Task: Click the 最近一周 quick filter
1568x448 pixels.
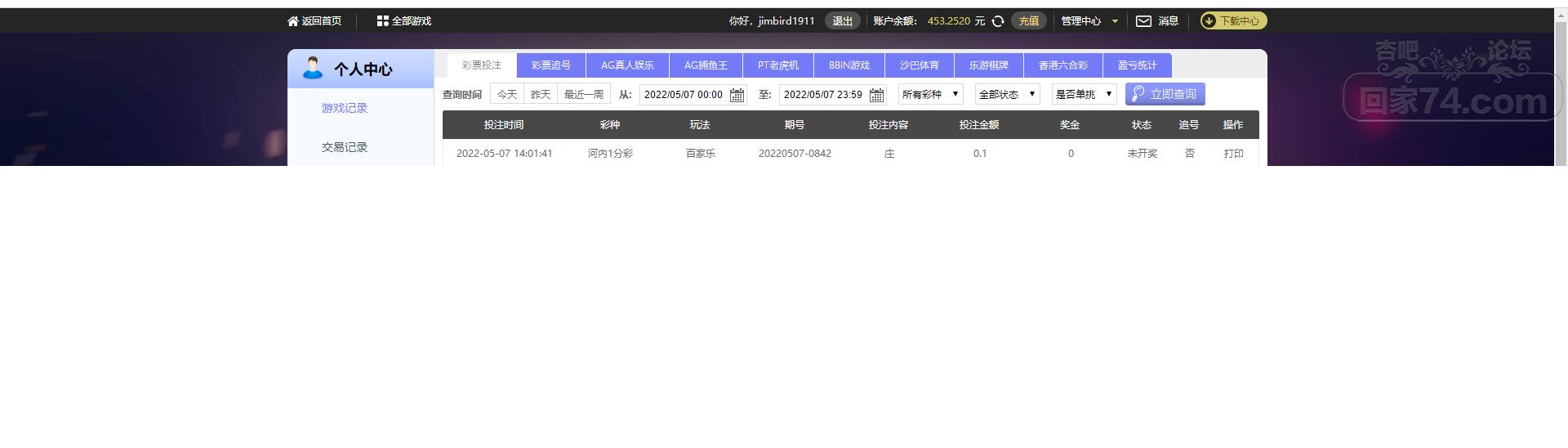Action: tap(584, 94)
